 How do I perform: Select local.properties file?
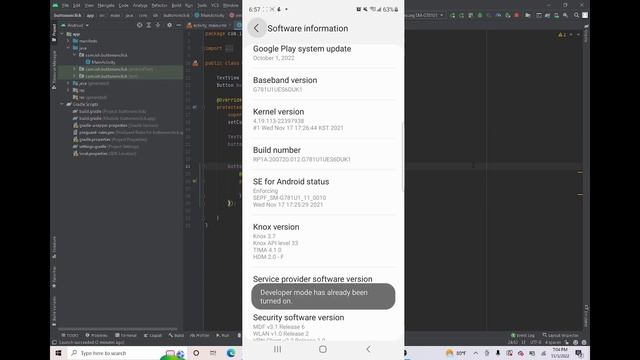(x=104, y=153)
